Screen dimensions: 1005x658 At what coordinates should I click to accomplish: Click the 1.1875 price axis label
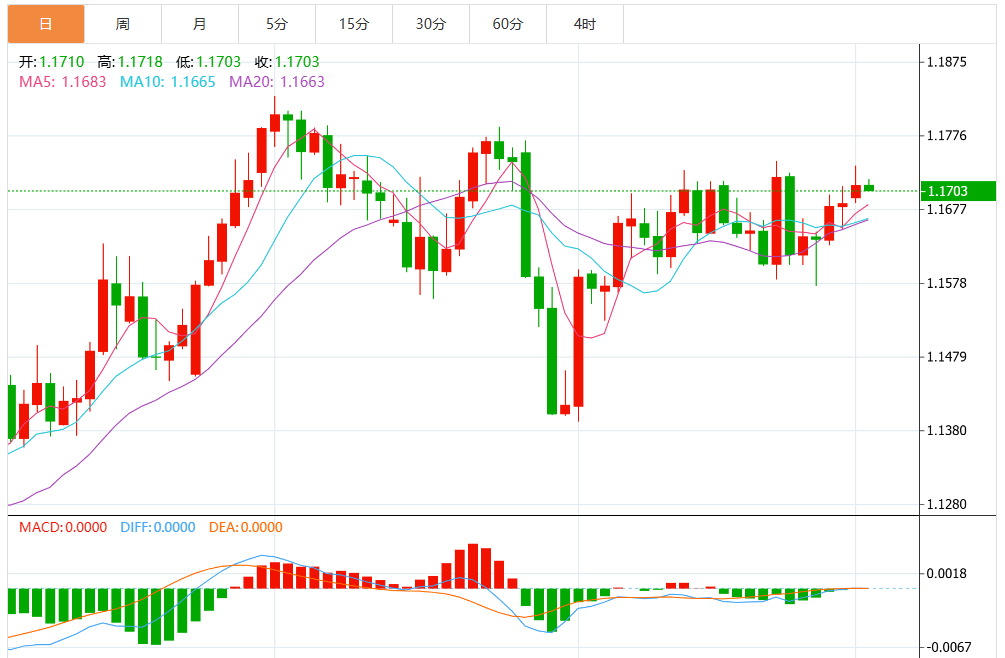pos(947,62)
